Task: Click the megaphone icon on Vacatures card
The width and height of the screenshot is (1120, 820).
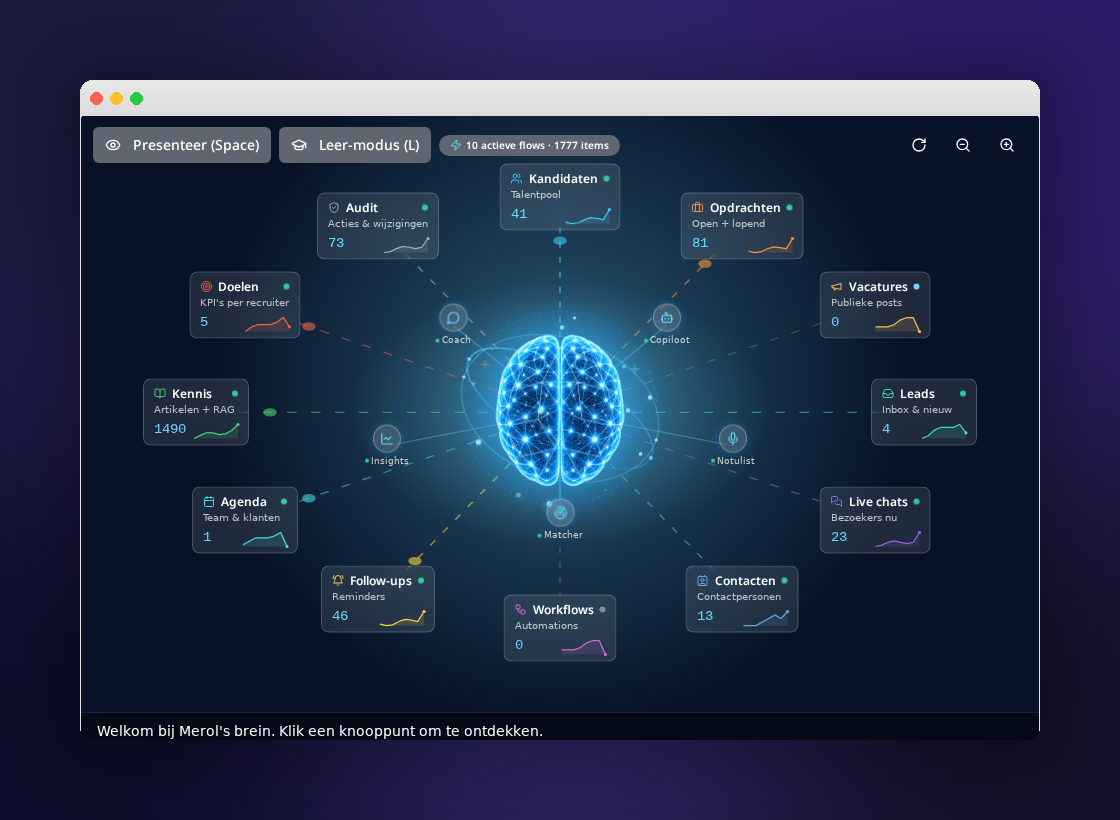Action: [x=836, y=286]
